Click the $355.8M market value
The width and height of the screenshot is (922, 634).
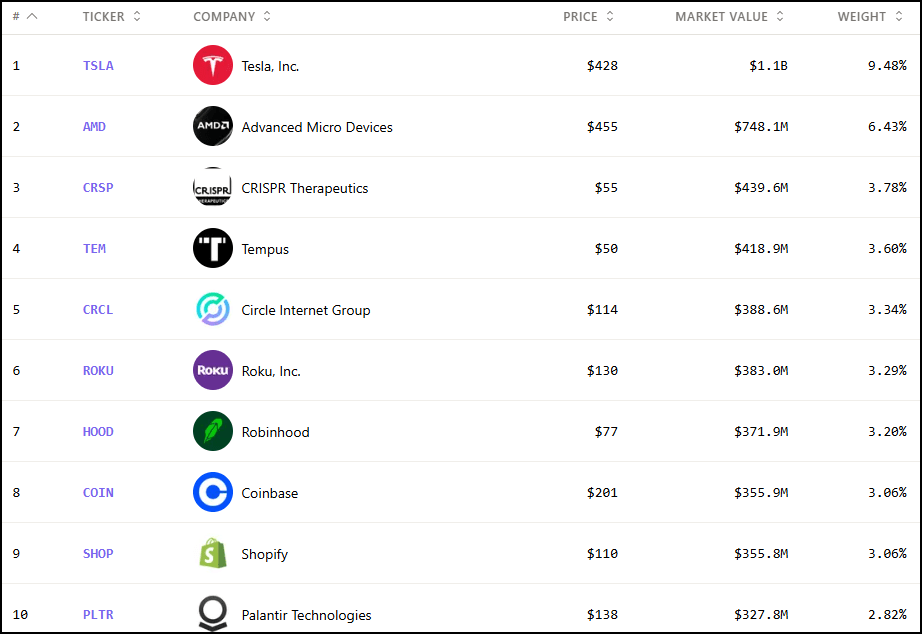tap(761, 553)
